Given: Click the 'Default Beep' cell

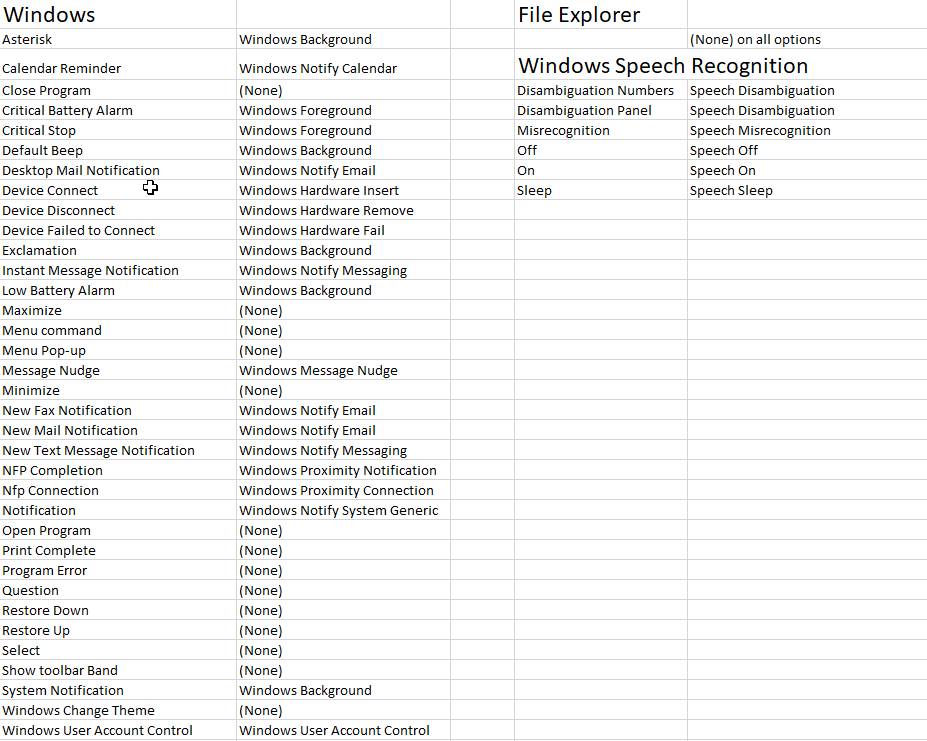Looking at the screenshot, I should [x=118, y=150].
